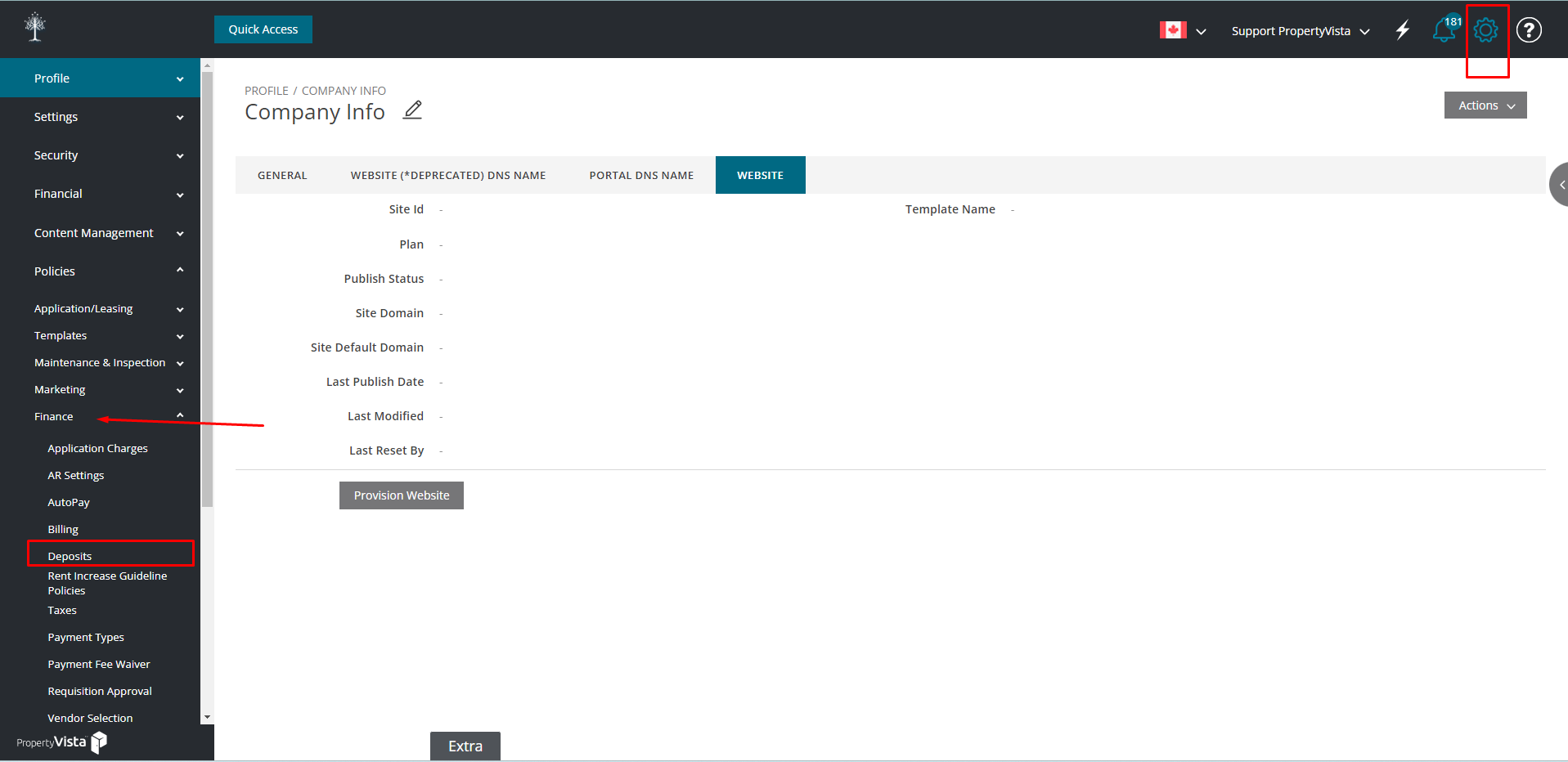Expand the Financial sidebar section

[x=100, y=194]
